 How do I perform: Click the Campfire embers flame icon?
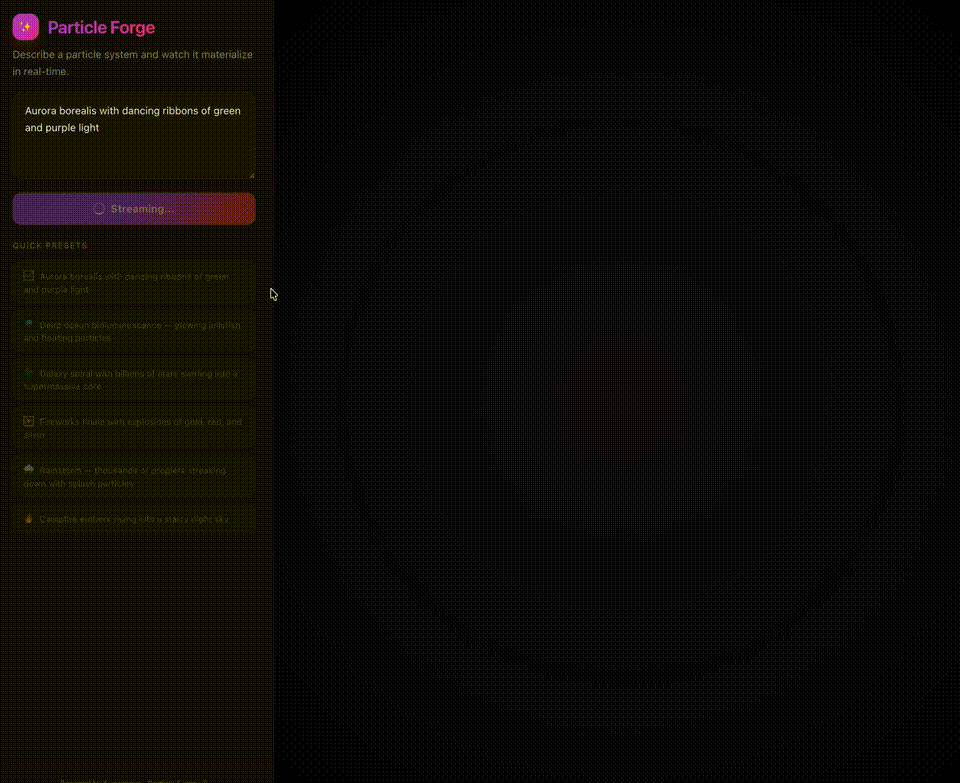click(29, 519)
